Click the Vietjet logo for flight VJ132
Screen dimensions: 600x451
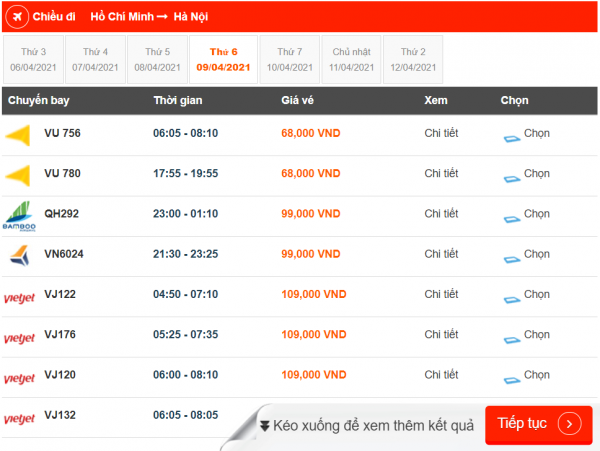click(x=19, y=418)
